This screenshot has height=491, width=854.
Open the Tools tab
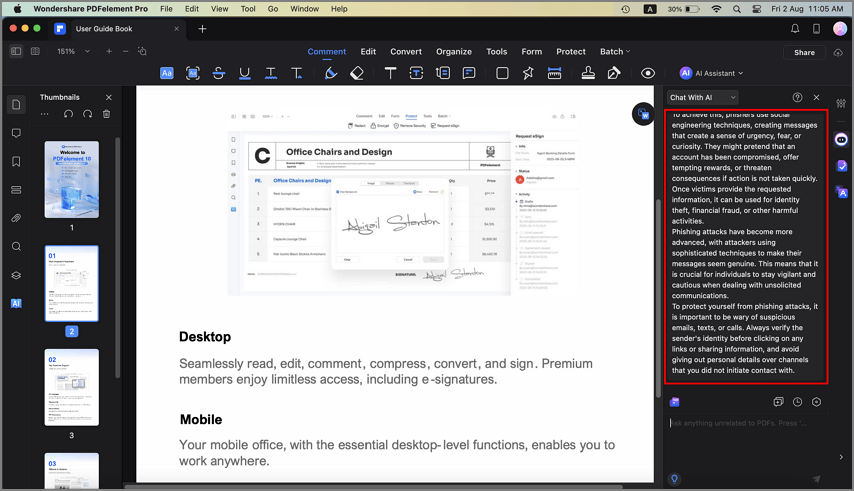497,51
